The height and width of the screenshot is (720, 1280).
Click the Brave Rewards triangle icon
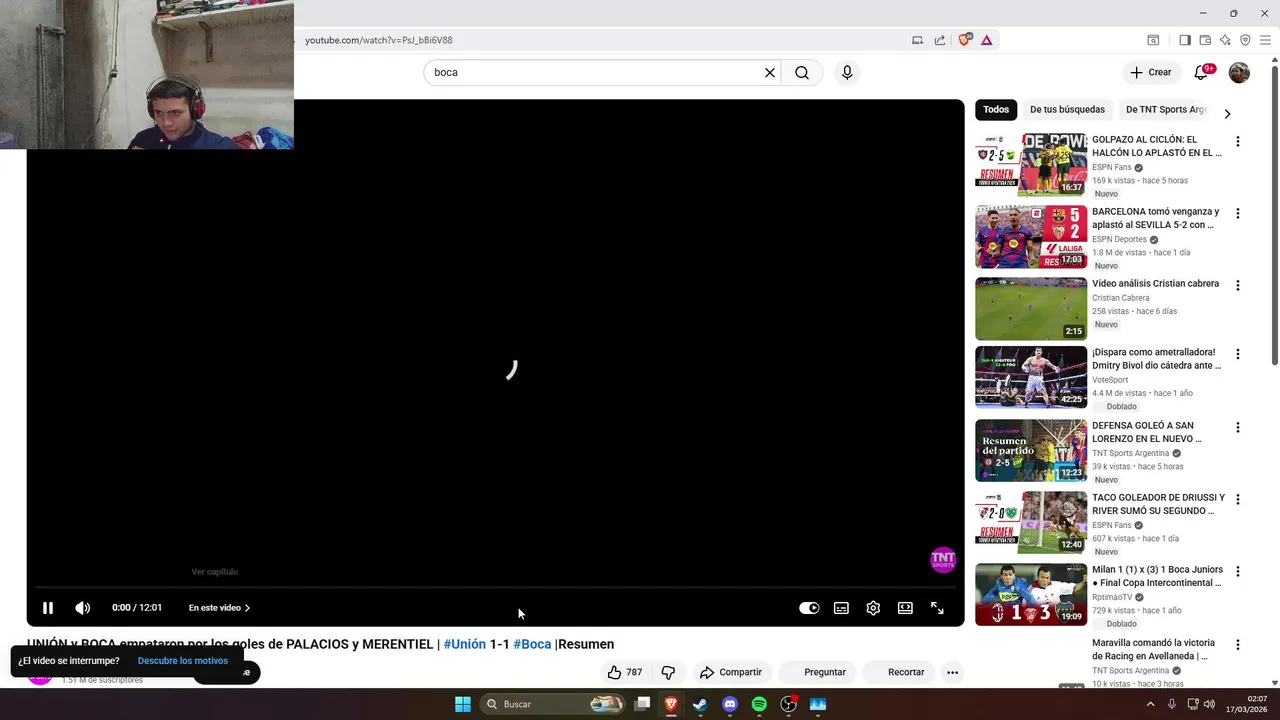[x=986, y=40]
